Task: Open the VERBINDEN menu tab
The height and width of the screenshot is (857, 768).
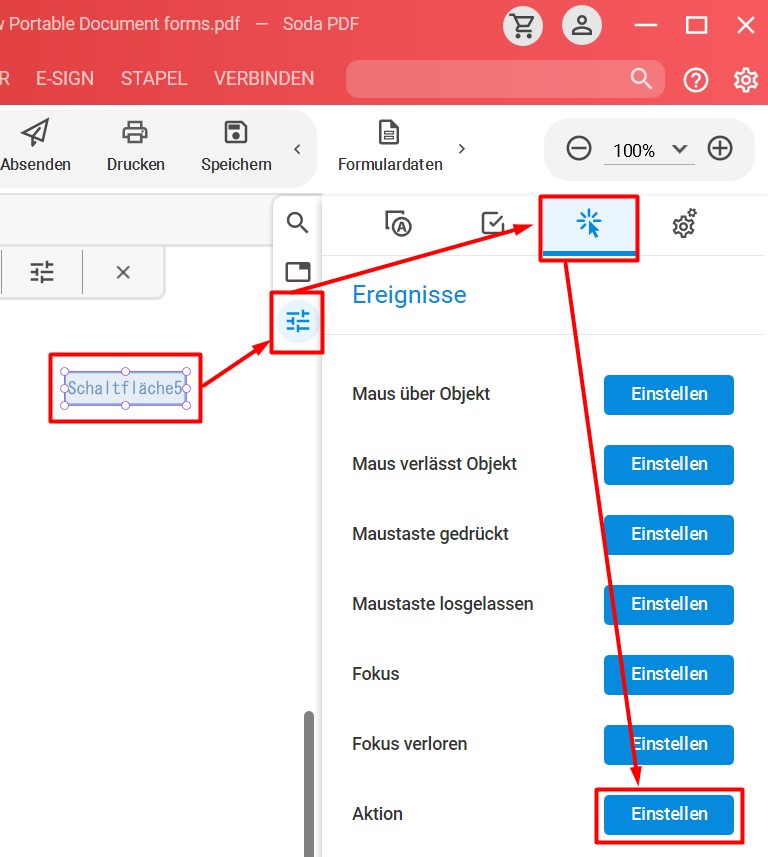Action: (264, 79)
